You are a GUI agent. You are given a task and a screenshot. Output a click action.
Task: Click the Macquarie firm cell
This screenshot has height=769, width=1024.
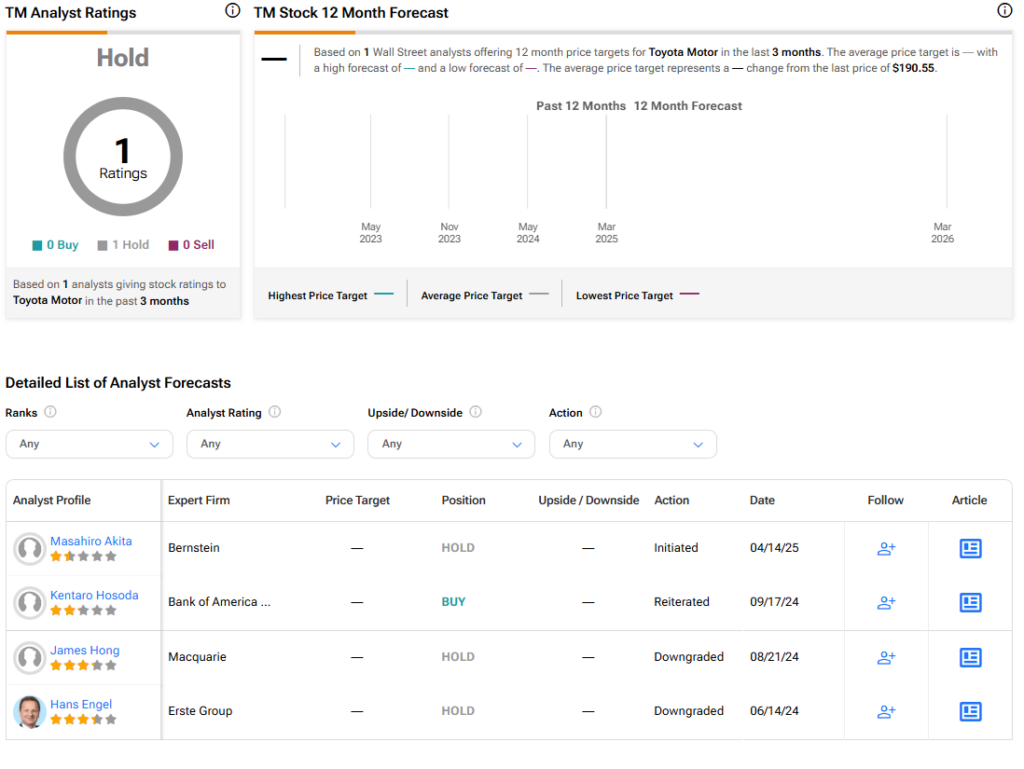197,657
